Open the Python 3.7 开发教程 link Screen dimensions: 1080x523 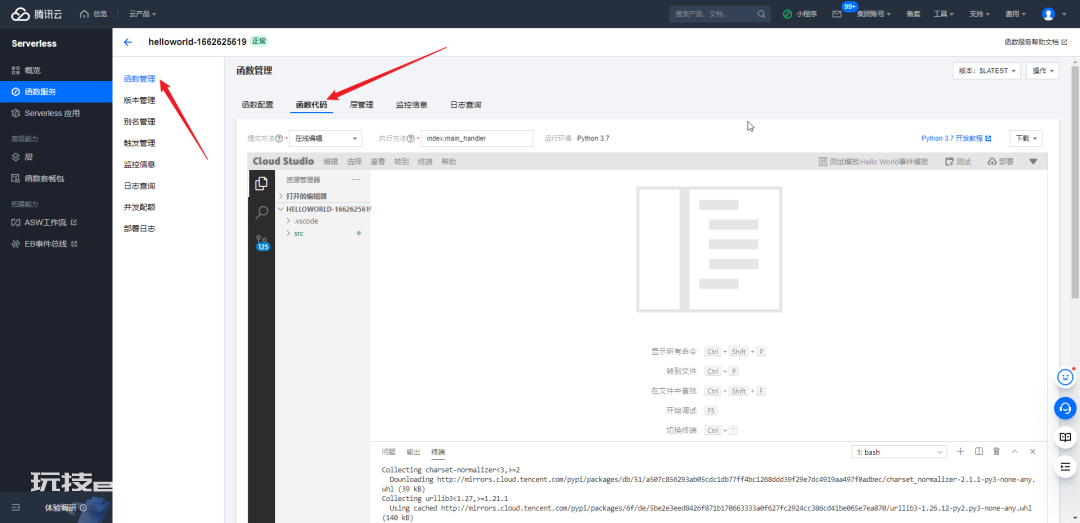956,139
